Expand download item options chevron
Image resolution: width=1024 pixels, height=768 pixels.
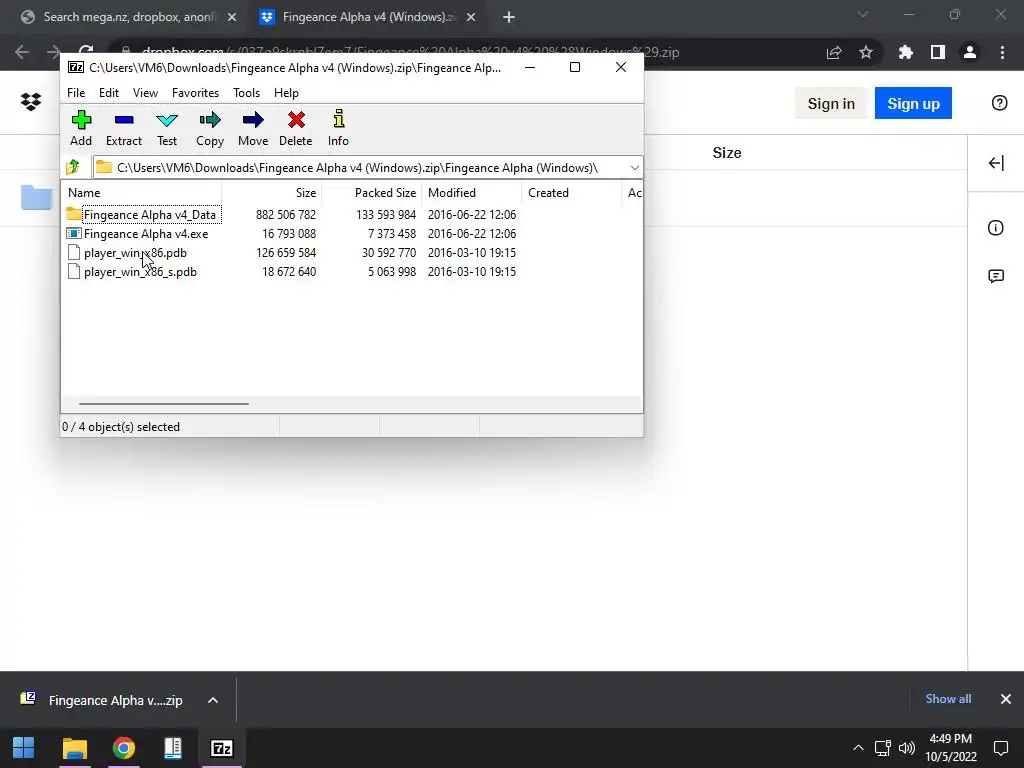click(x=213, y=700)
